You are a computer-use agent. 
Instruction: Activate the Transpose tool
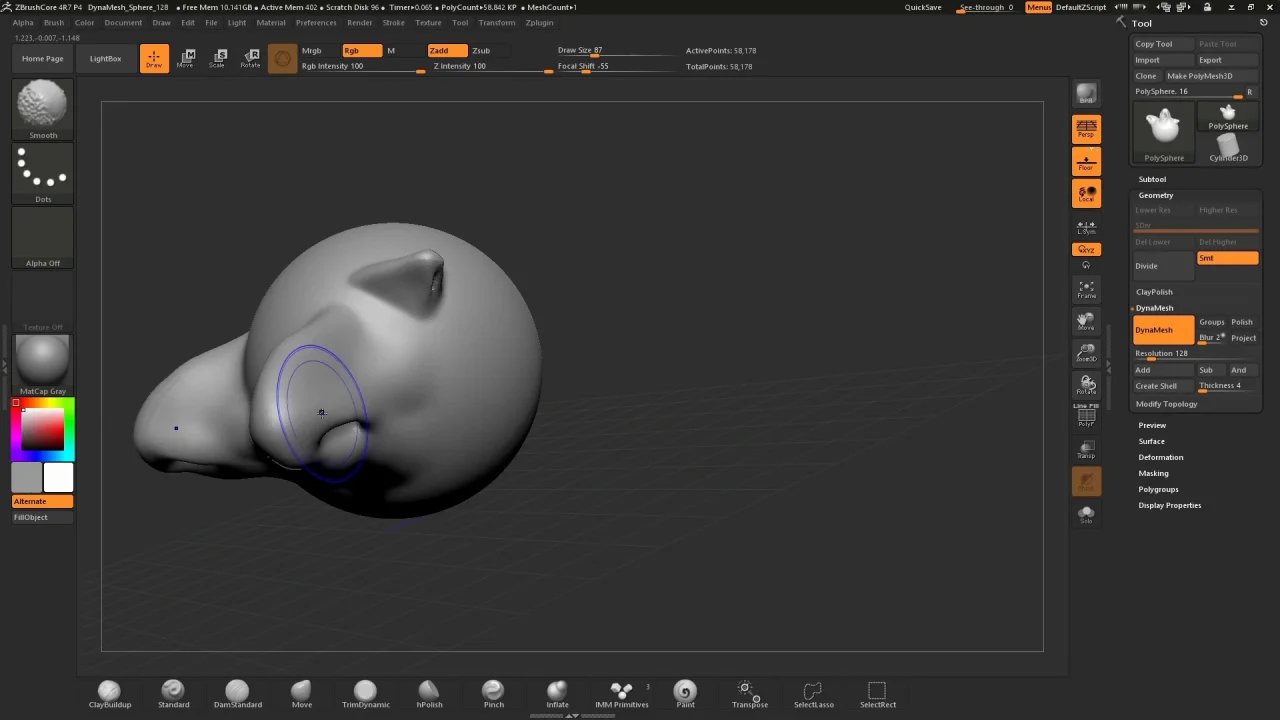pyautogui.click(x=749, y=694)
